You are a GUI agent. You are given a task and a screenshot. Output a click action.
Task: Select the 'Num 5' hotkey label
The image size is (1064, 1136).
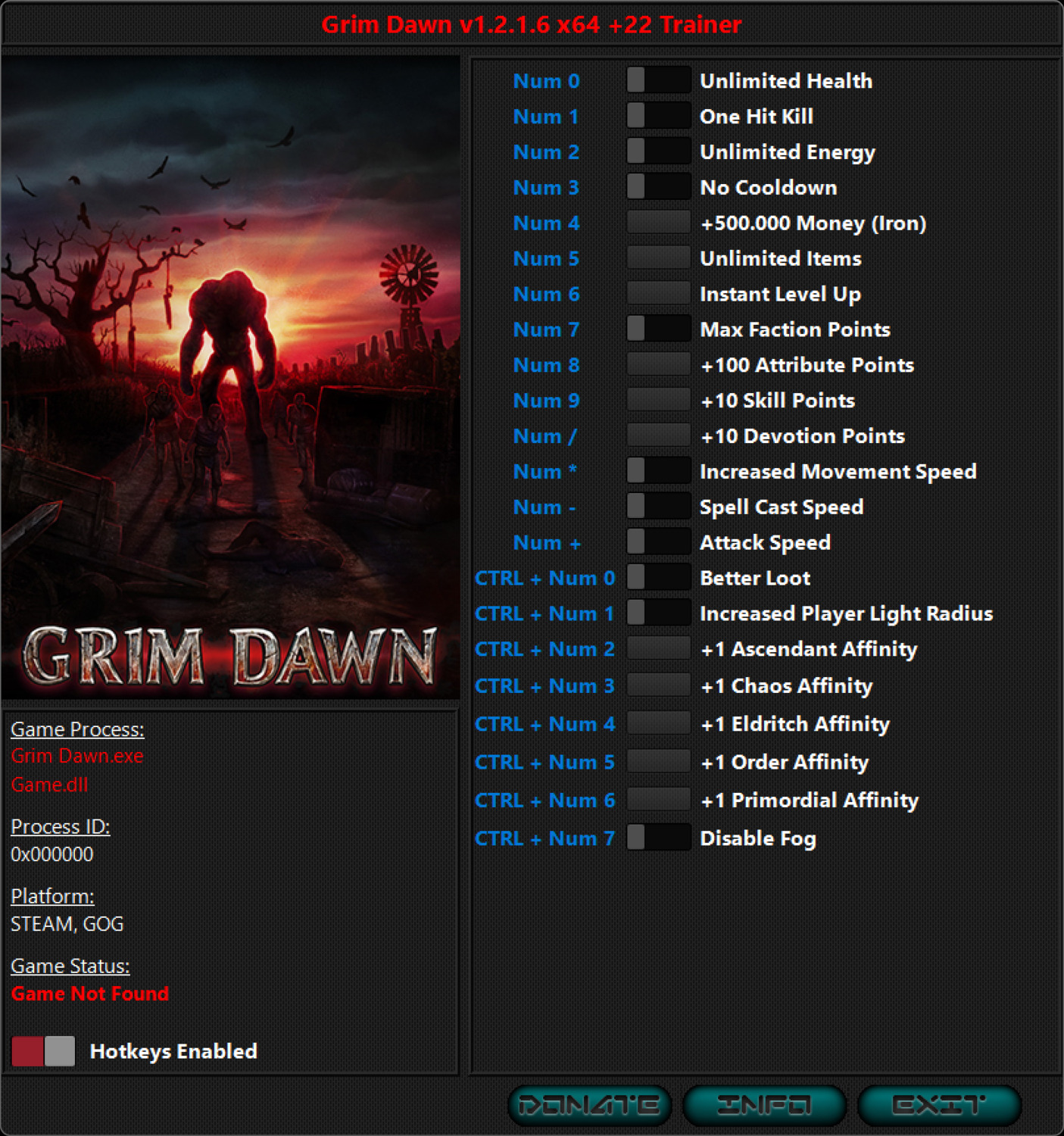coord(546,259)
